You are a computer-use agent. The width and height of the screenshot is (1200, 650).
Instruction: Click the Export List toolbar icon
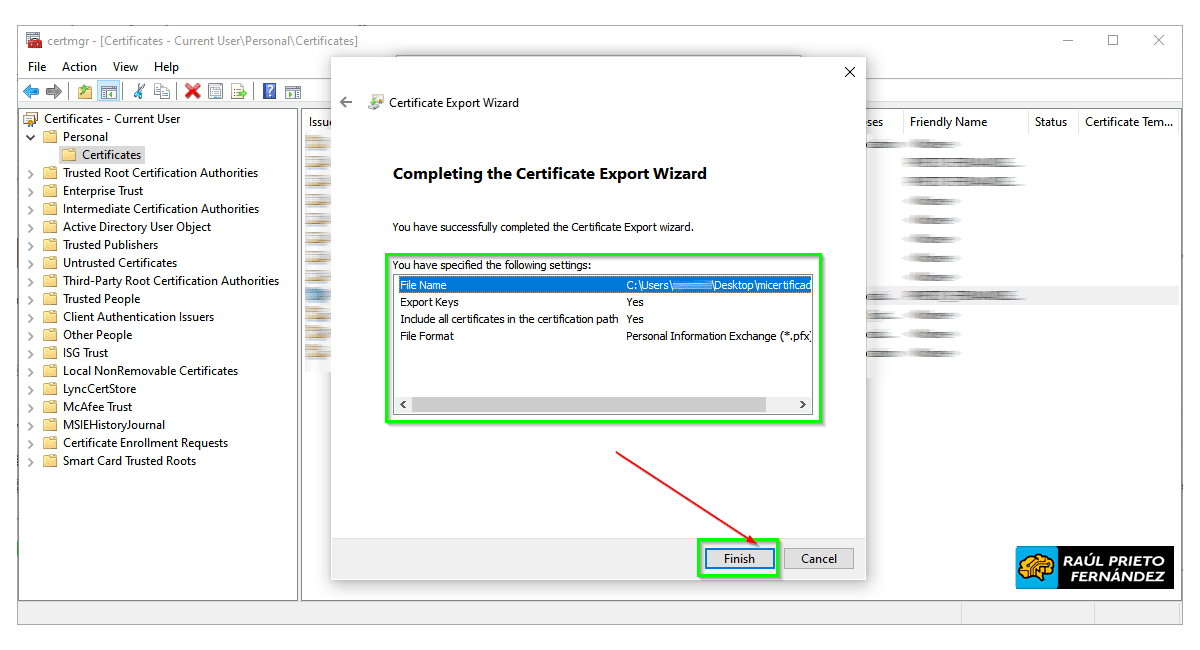[x=239, y=92]
